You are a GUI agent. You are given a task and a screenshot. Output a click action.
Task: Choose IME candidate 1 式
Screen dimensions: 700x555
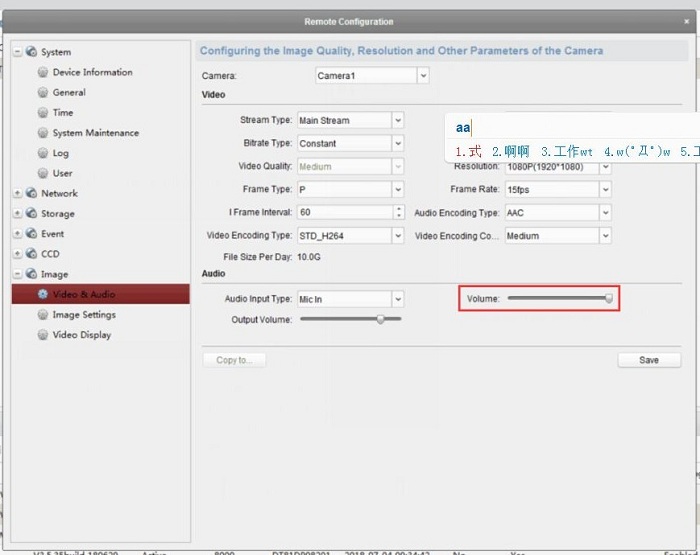pos(468,152)
